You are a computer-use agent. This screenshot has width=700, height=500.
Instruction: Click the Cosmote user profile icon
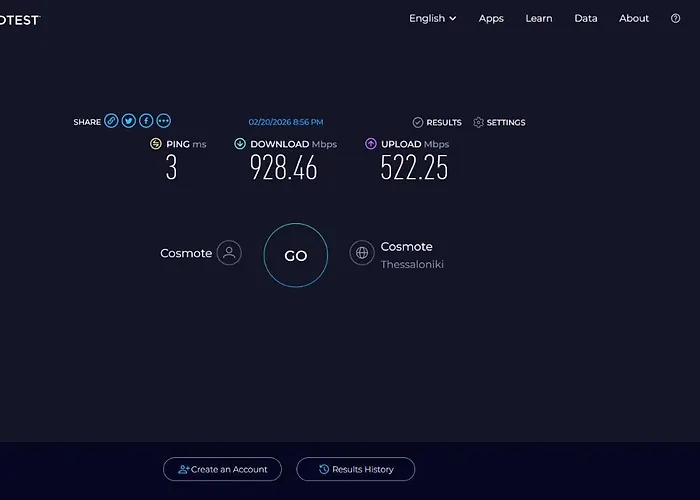pos(229,253)
